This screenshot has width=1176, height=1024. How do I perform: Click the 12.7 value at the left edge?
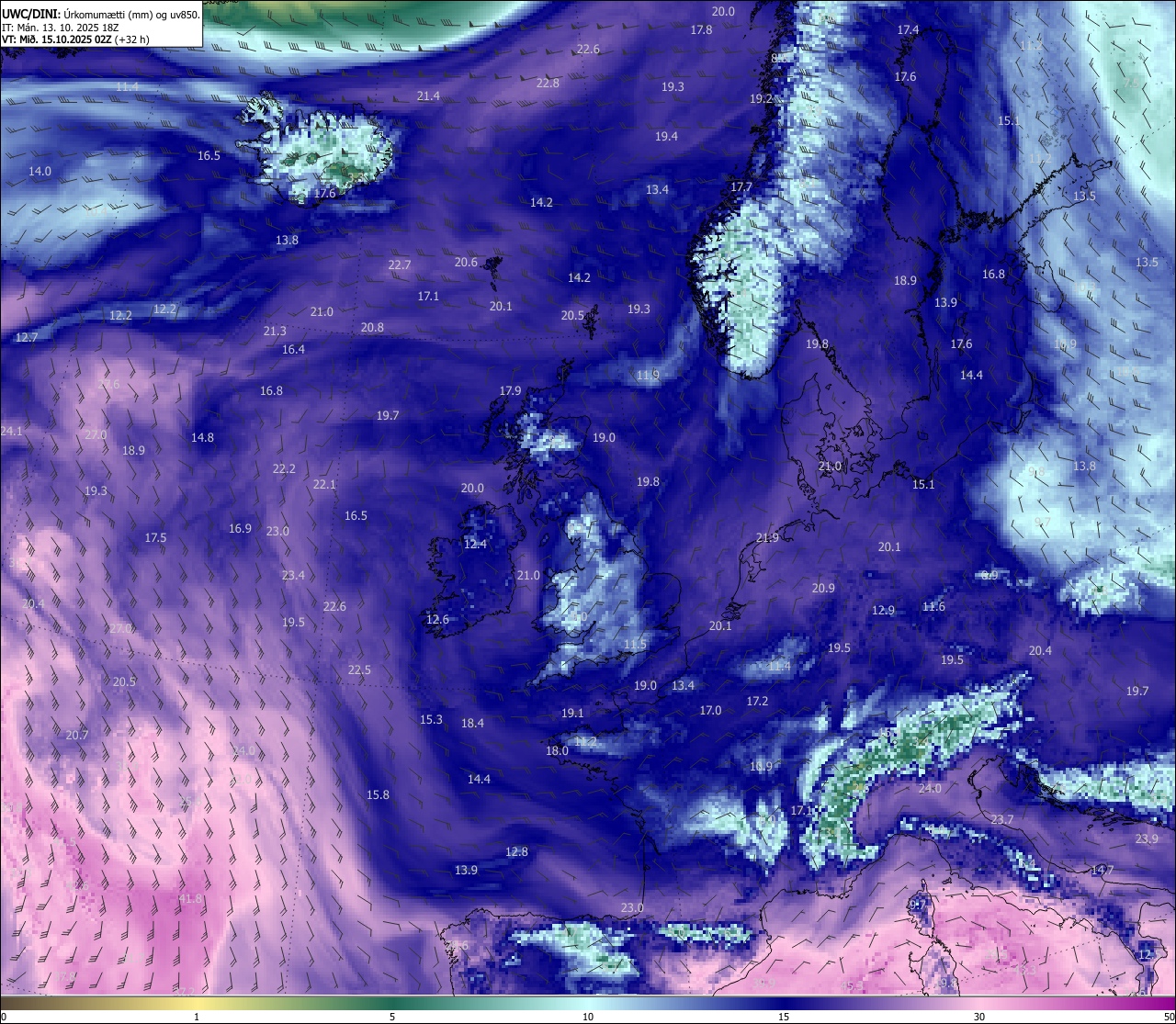[x=27, y=338]
